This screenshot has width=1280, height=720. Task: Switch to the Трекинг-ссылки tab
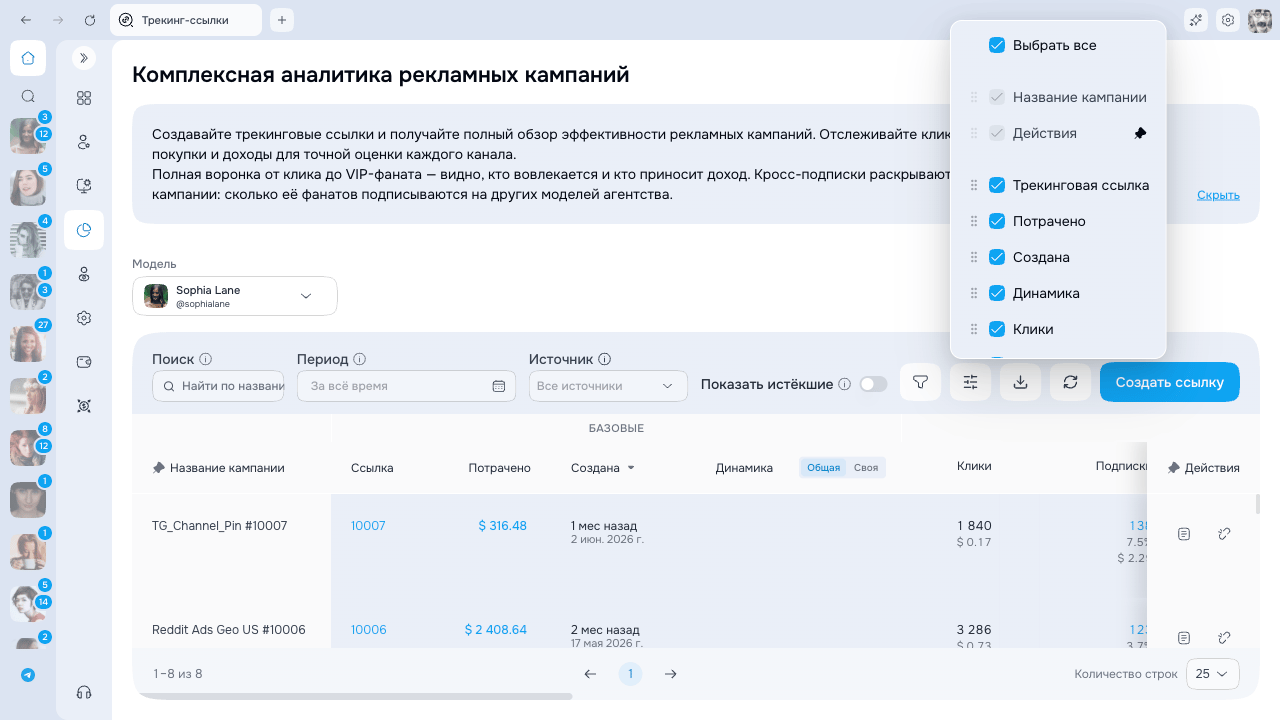coord(186,20)
